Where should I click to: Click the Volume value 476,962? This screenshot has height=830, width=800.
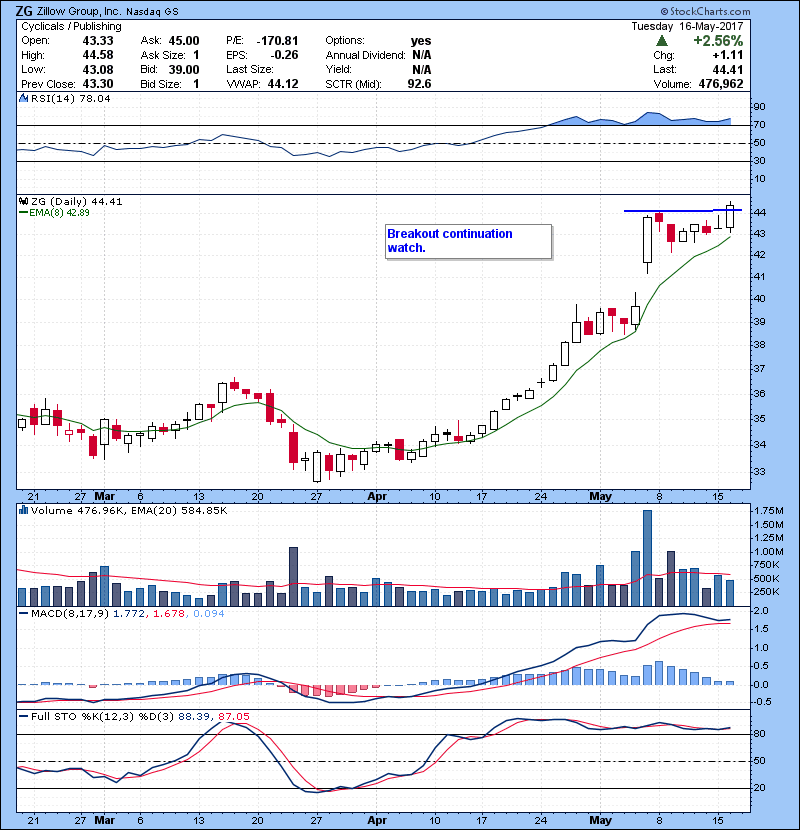721,84
